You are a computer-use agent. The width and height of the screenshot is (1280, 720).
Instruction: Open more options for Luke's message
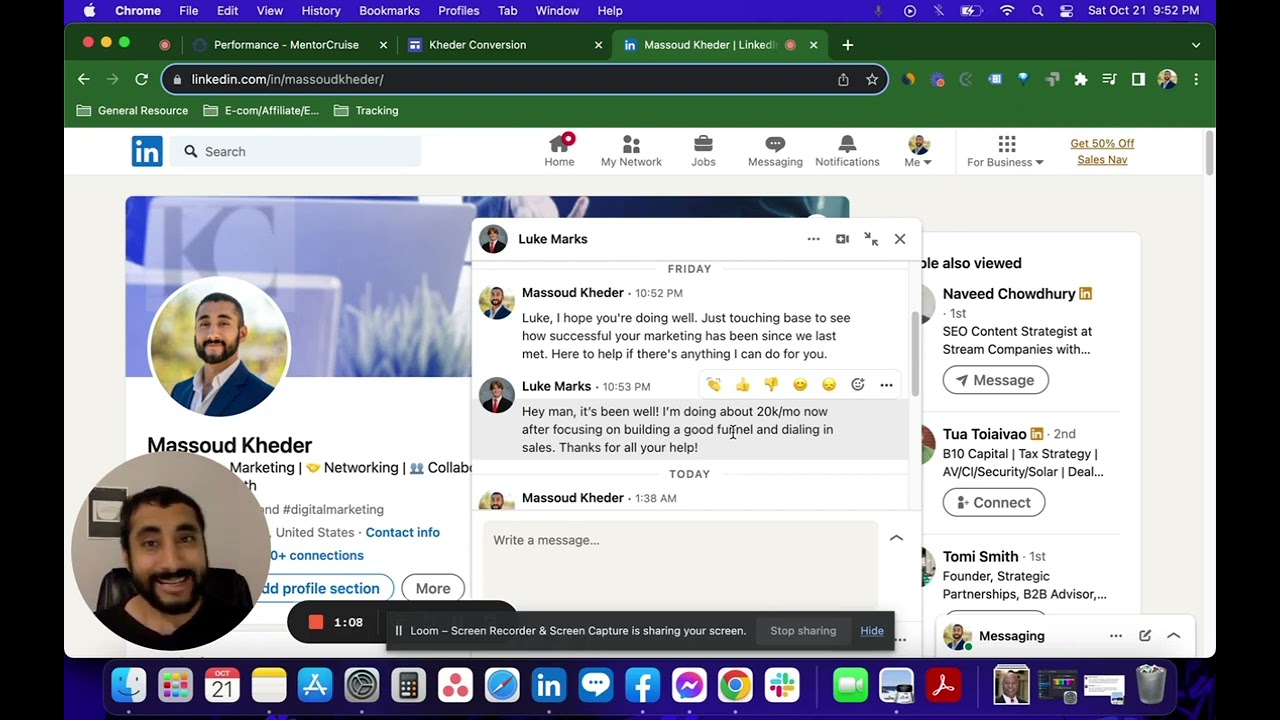tap(886, 385)
